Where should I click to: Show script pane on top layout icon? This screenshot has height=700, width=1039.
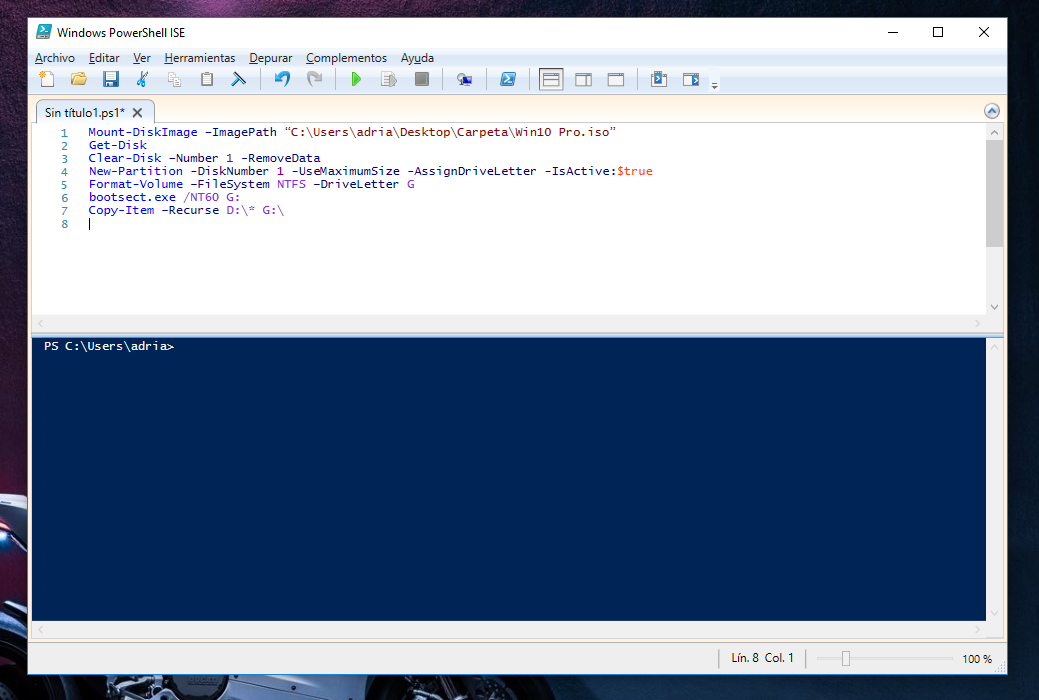coord(551,80)
